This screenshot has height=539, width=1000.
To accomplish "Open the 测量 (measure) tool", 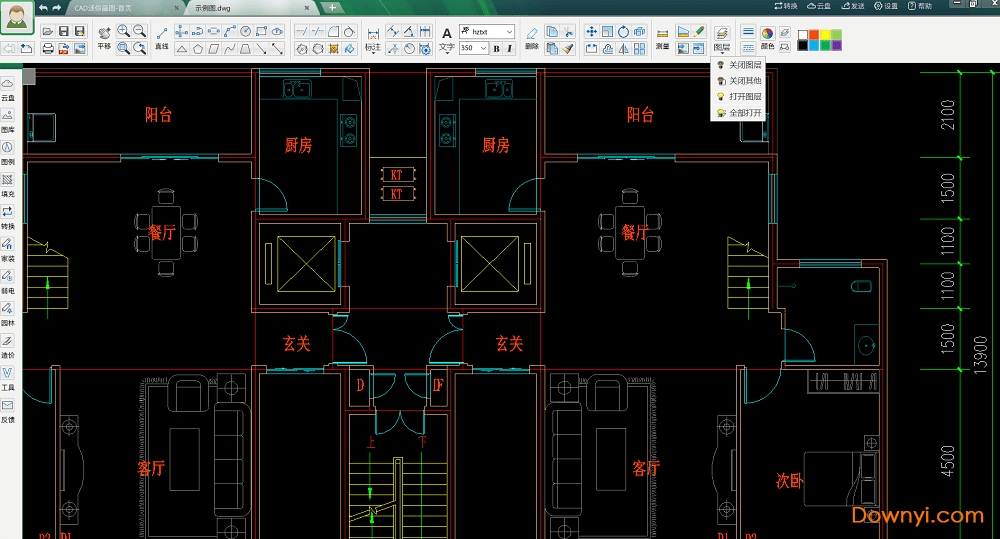I will pyautogui.click(x=662, y=37).
